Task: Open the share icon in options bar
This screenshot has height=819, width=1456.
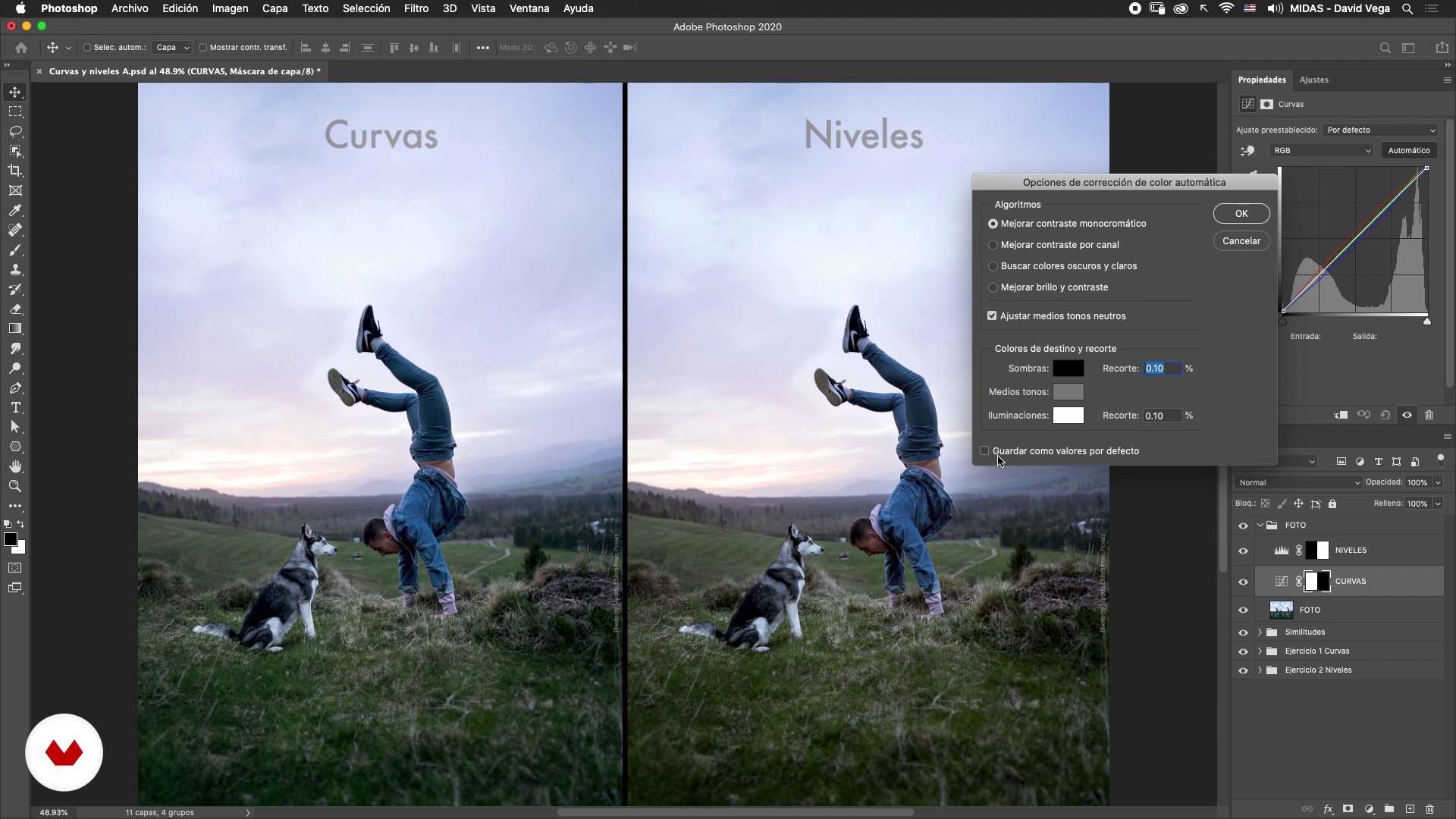Action: pos(1442,48)
